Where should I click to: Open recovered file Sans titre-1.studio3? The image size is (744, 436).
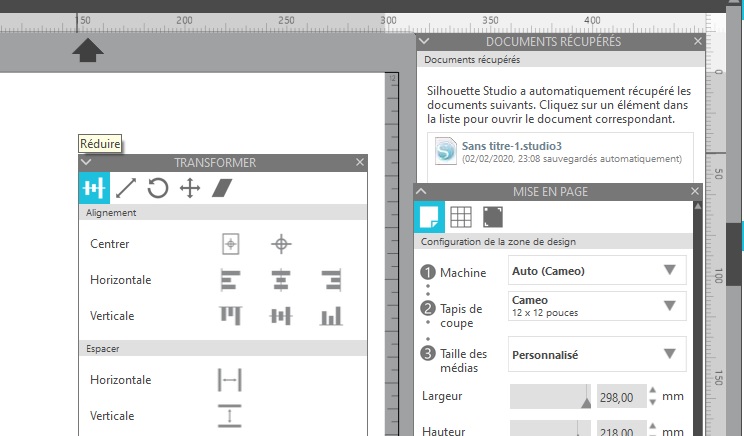point(560,152)
